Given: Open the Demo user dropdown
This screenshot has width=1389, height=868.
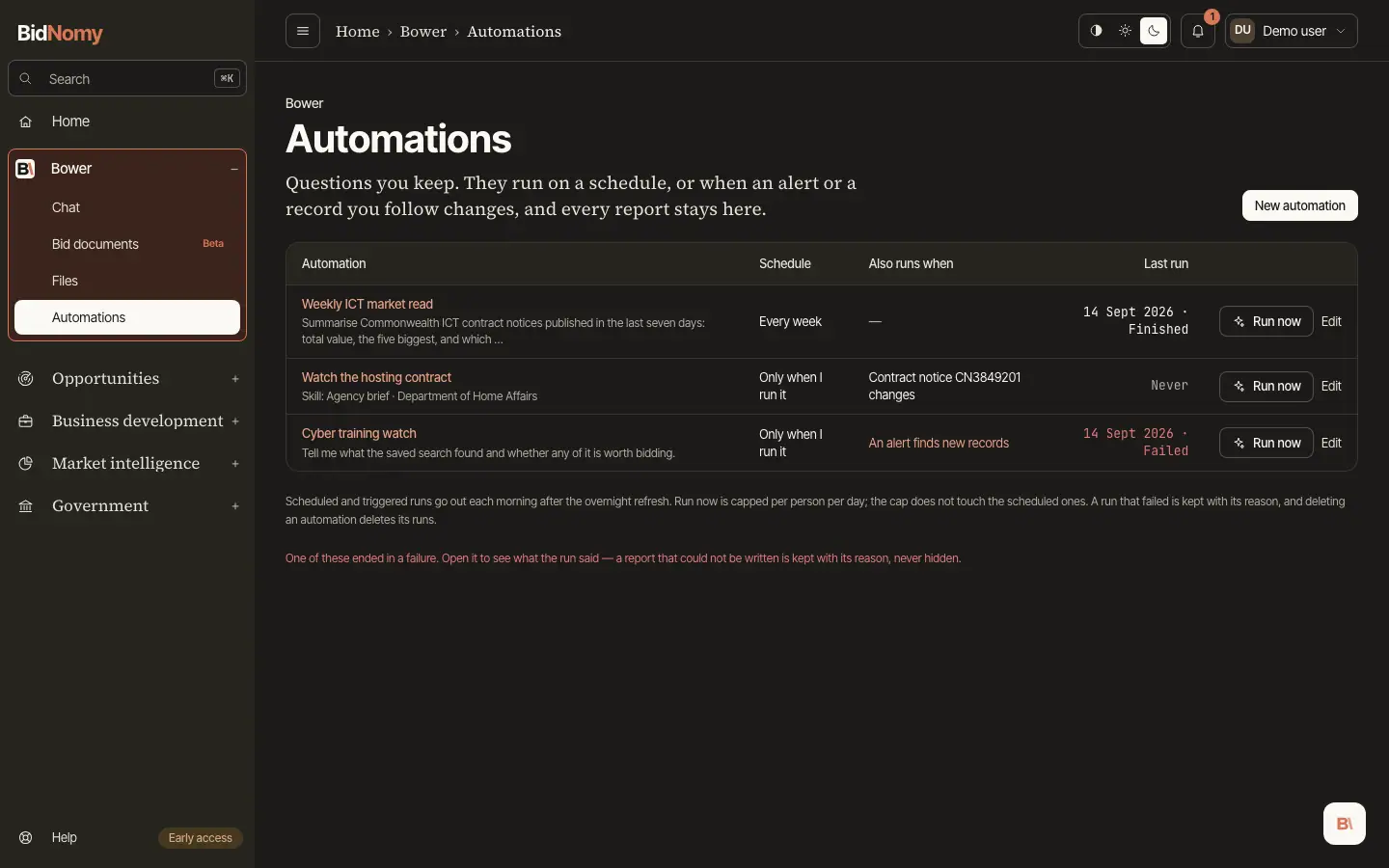Looking at the screenshot, I should click(1292, 31).
